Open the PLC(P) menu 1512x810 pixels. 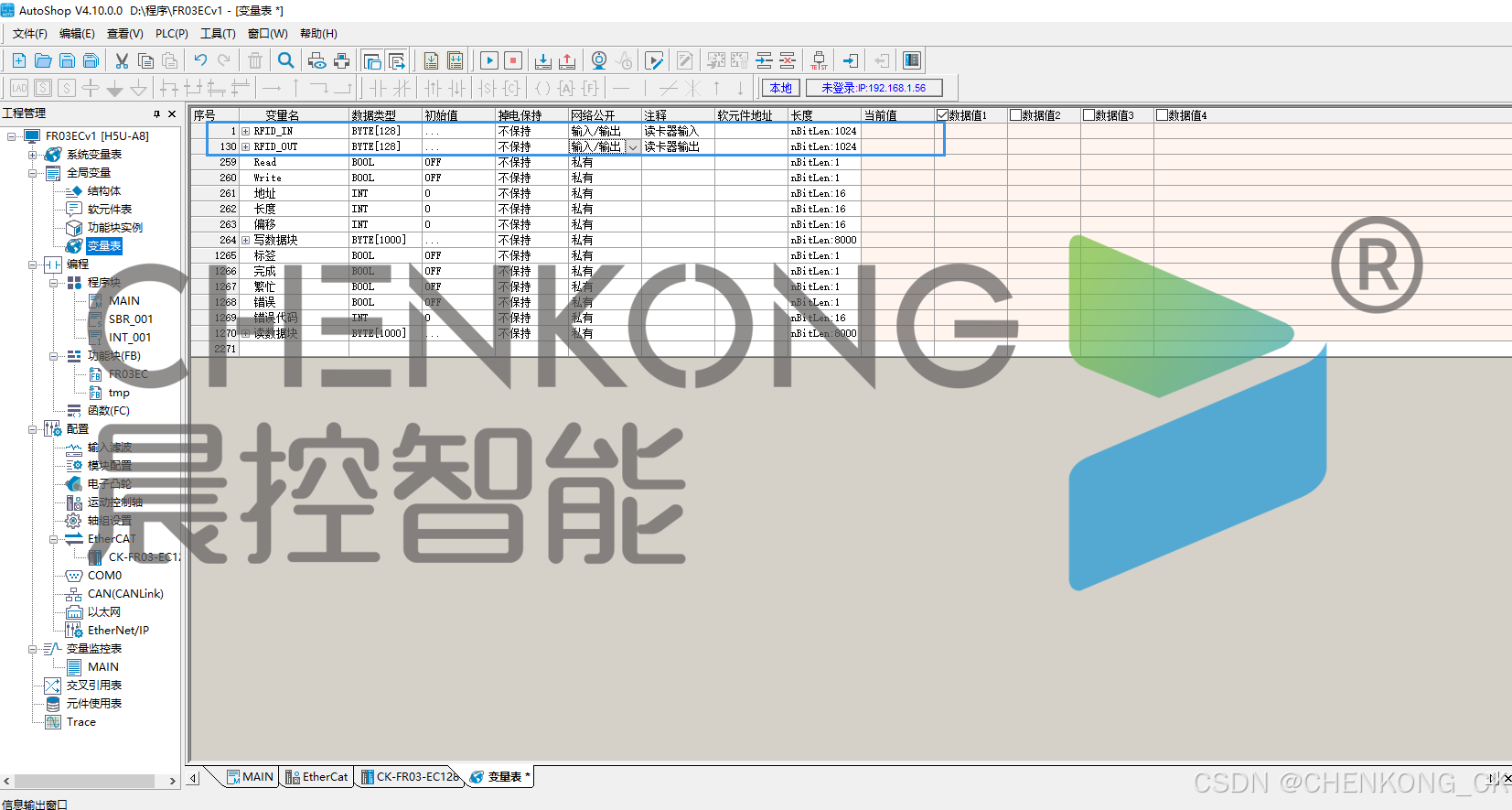(172, 34)
